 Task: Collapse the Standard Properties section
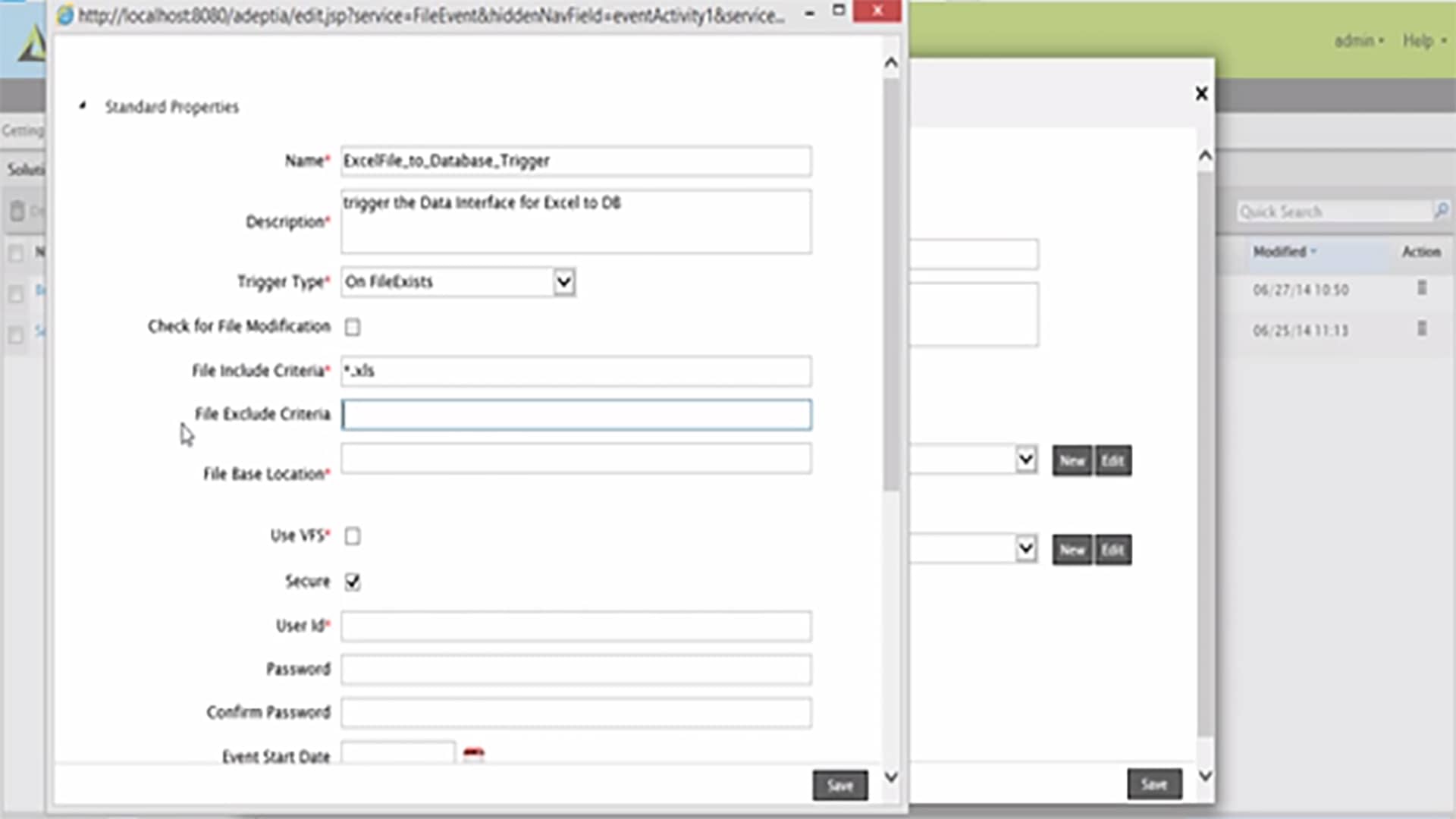click(83, 106)
